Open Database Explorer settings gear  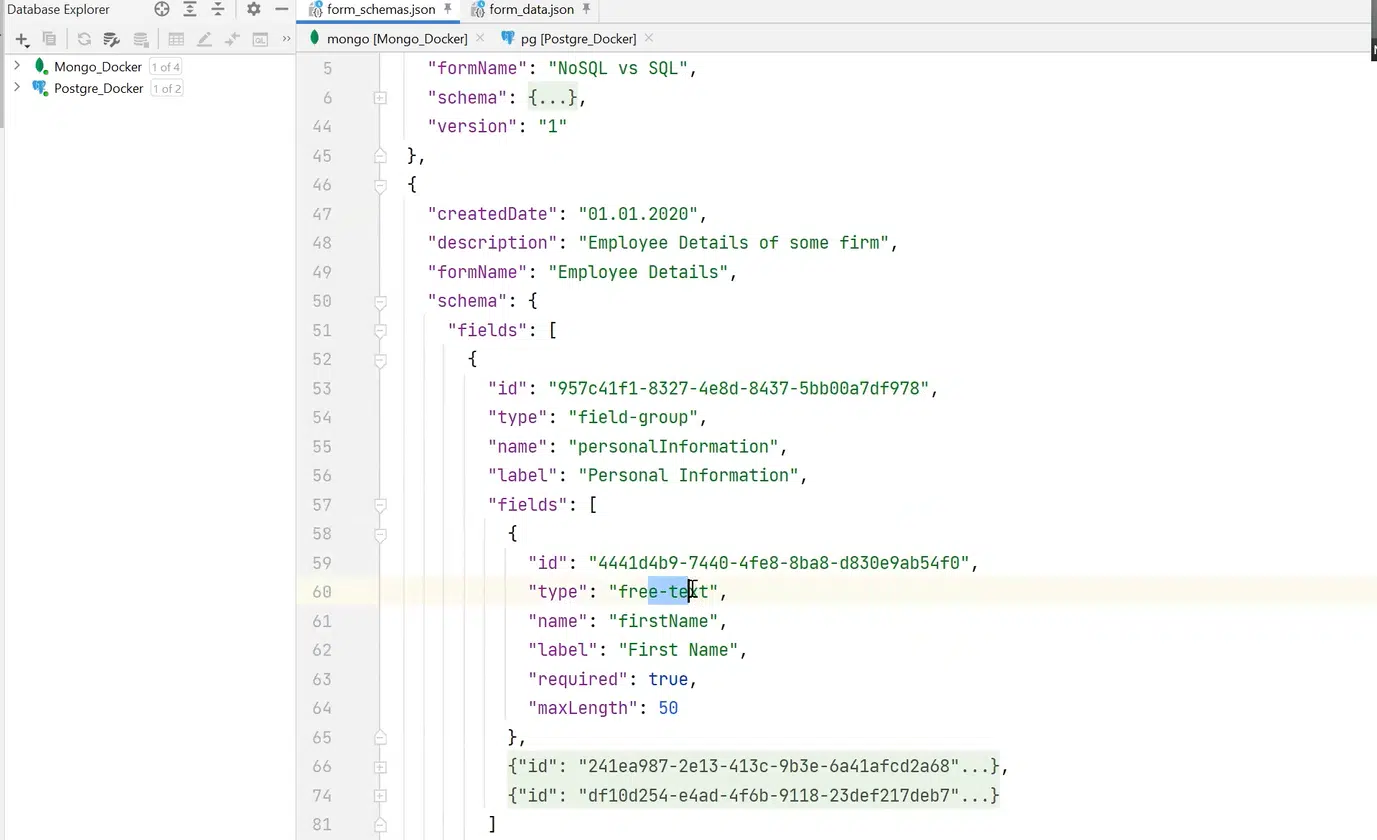click(x=254, y=9)
